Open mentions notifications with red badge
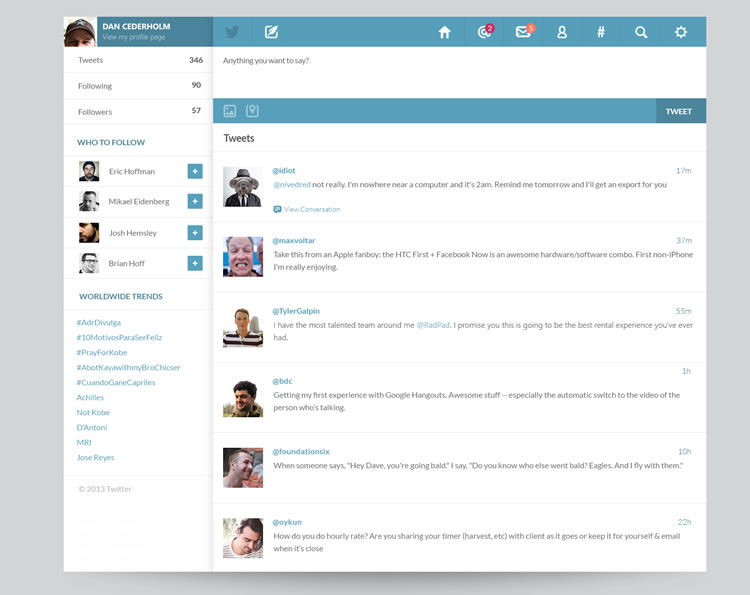 [485, 32]
